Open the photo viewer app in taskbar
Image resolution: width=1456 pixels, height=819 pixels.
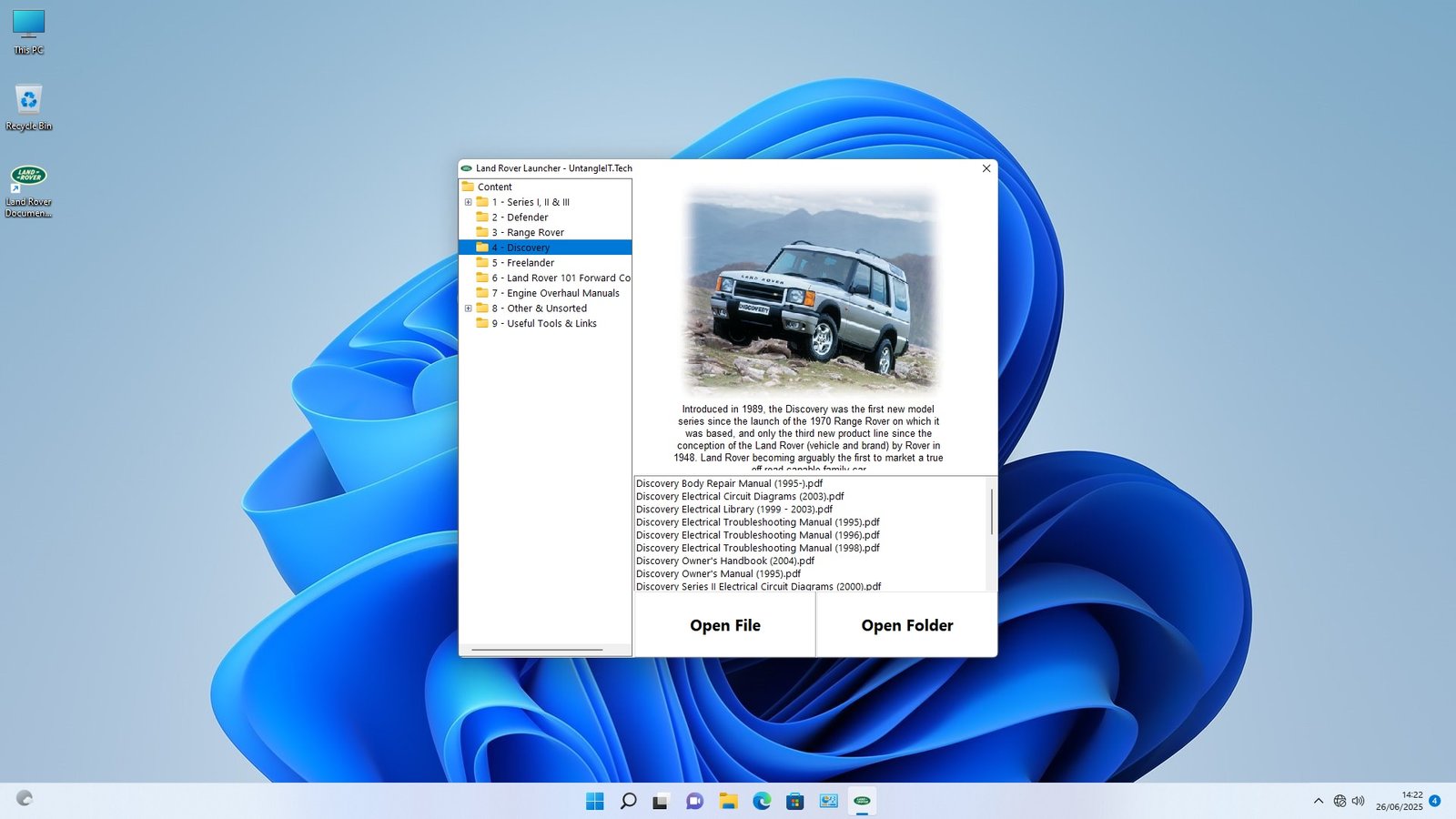[x=829, y=801]
